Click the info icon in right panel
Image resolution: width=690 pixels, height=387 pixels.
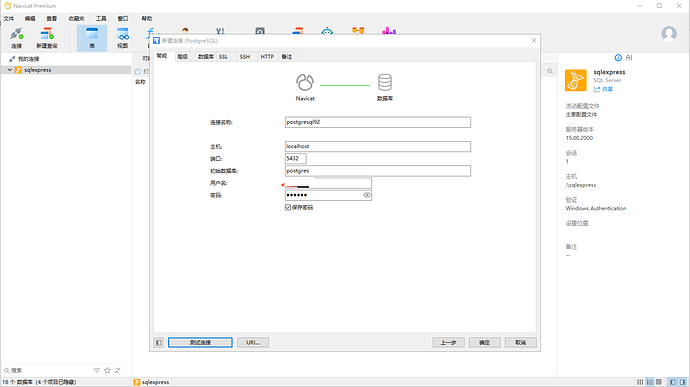618,58
